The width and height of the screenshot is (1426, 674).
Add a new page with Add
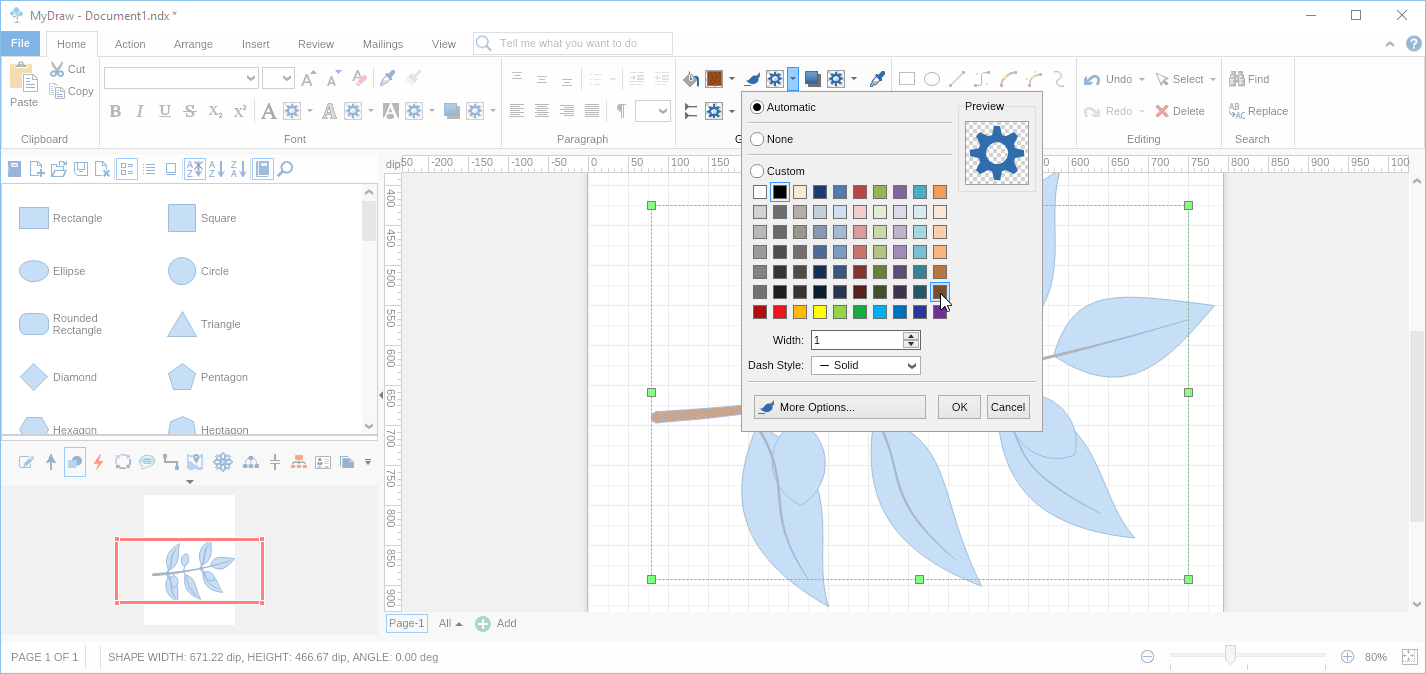tap(496, 623)
